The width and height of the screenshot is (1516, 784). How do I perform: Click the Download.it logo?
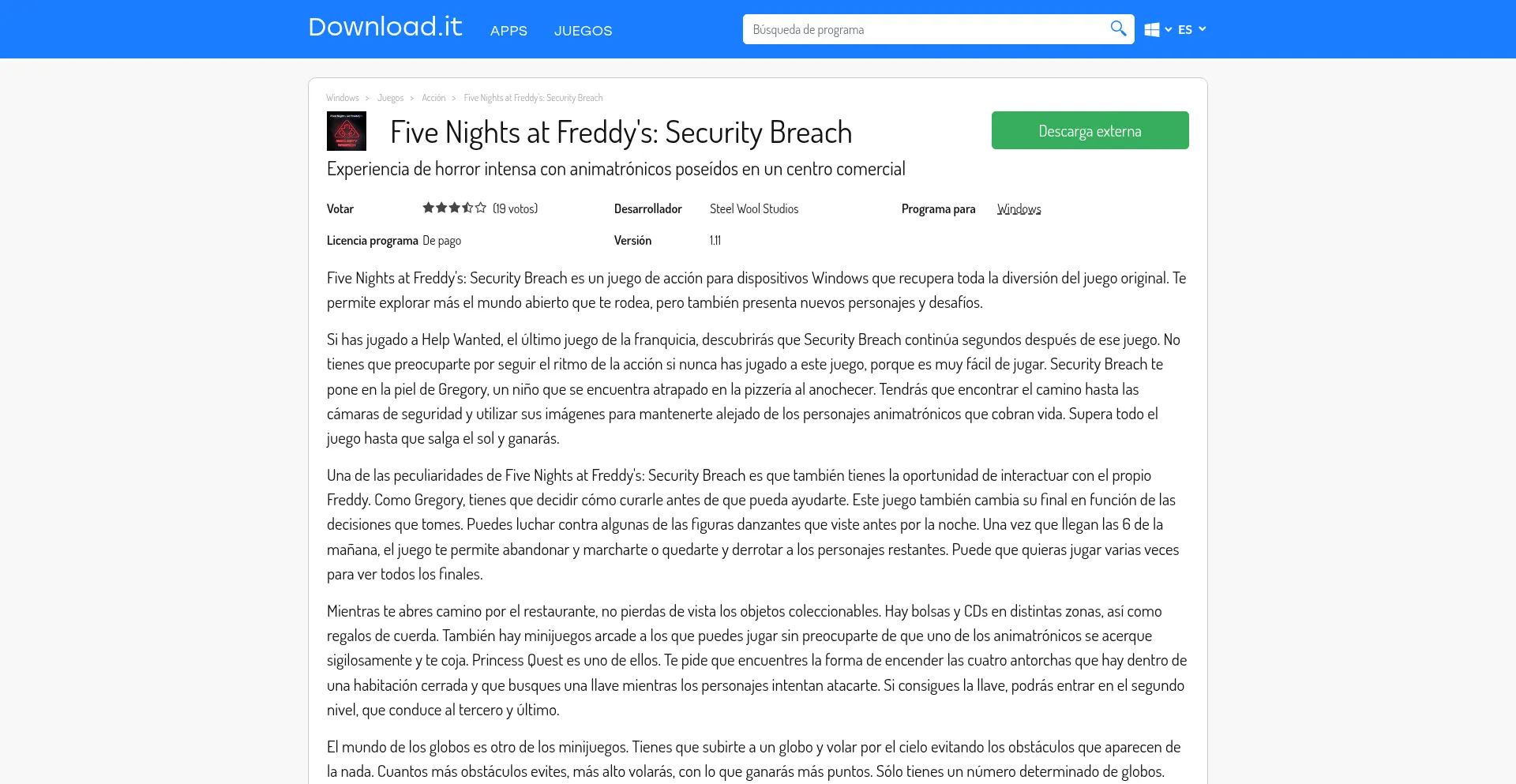(385, 26)
